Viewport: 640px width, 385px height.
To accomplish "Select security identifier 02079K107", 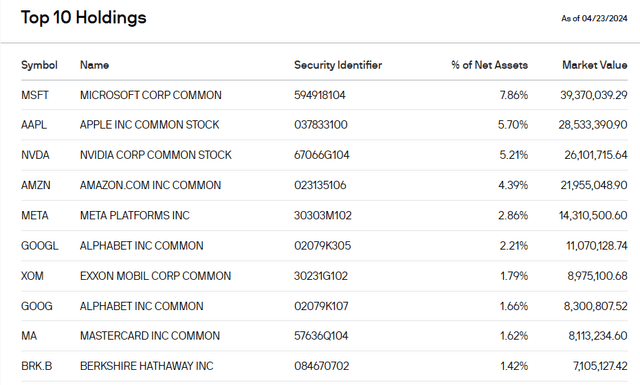I will pos(321,306).
